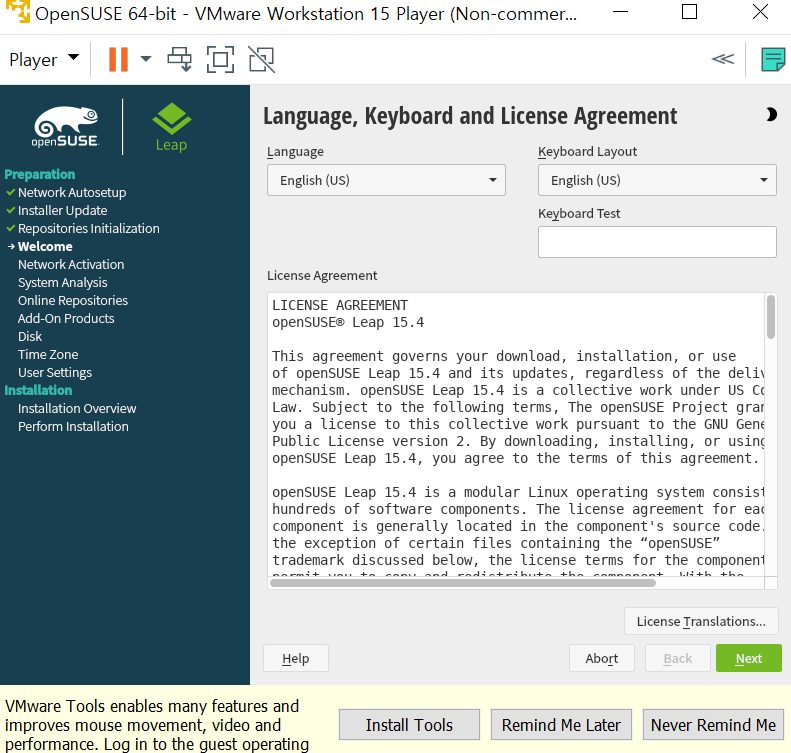The width and height of the screenshot is (791, 753).
Task: Select Online Repositories step
Action: tap(73, 301)
